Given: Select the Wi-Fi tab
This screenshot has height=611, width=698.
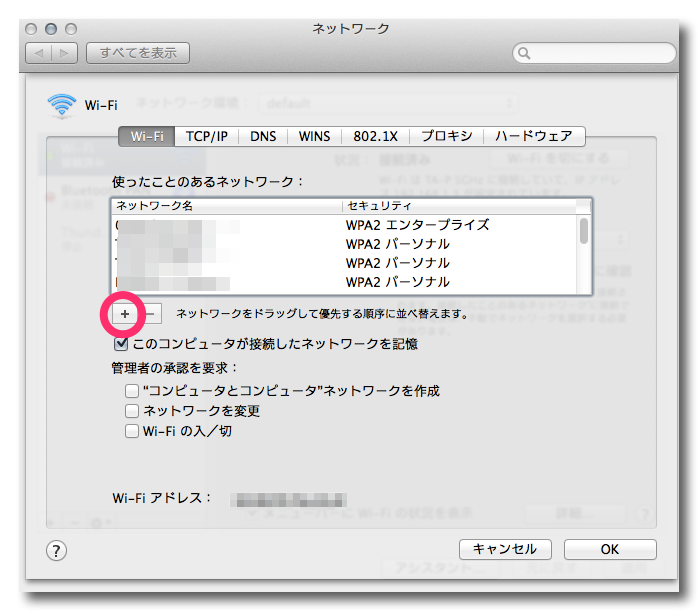Looking at the screenshot, I should coord(147,136).
